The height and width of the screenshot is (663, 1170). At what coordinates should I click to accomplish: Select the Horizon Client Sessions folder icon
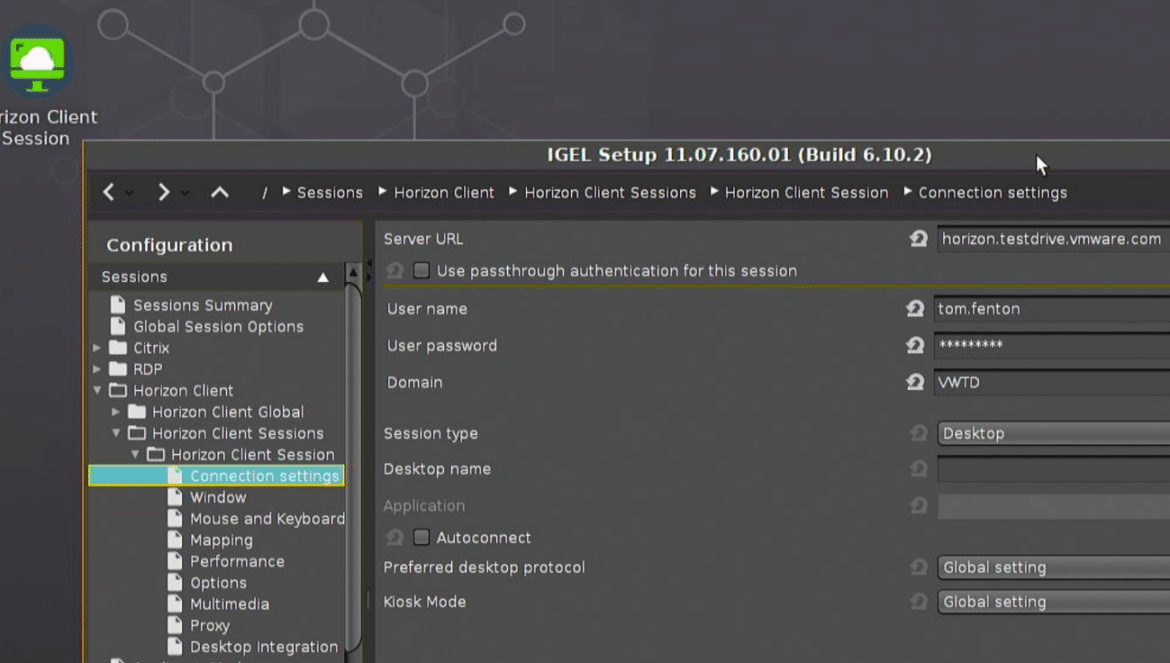click(x=137, y=433)
